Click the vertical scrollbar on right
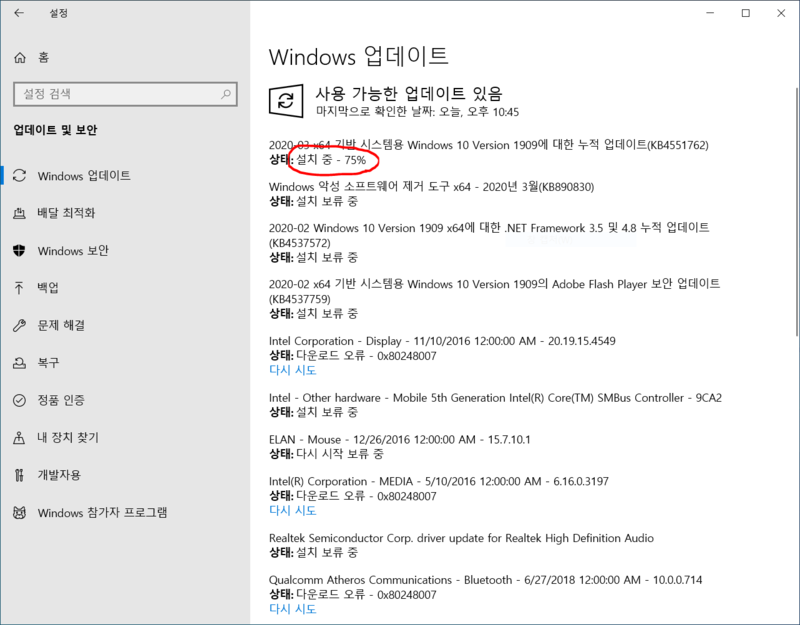This screenshot has height=625, width=800. point(796,212)
